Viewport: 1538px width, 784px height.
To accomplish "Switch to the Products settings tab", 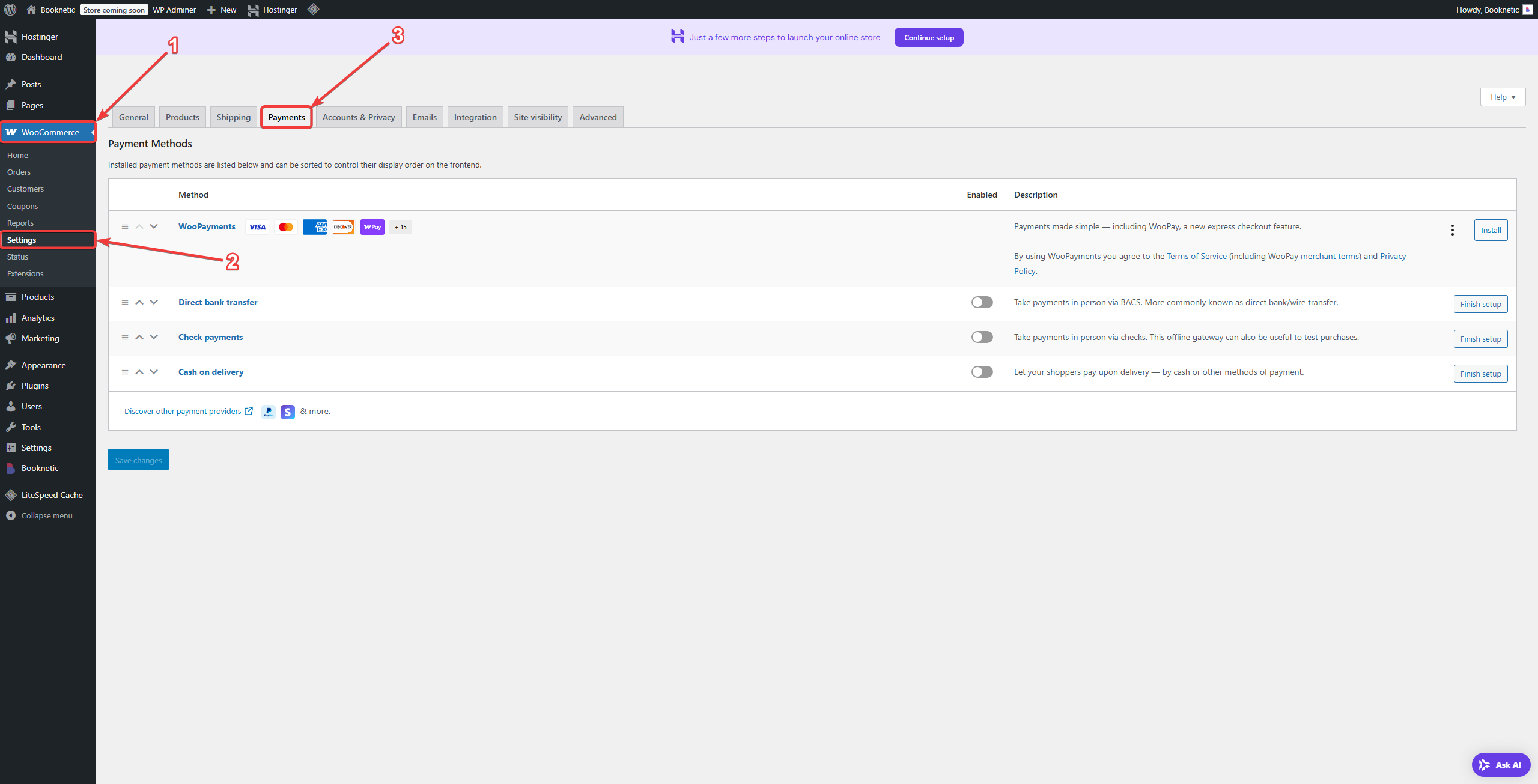I will [x=183, y=117].
